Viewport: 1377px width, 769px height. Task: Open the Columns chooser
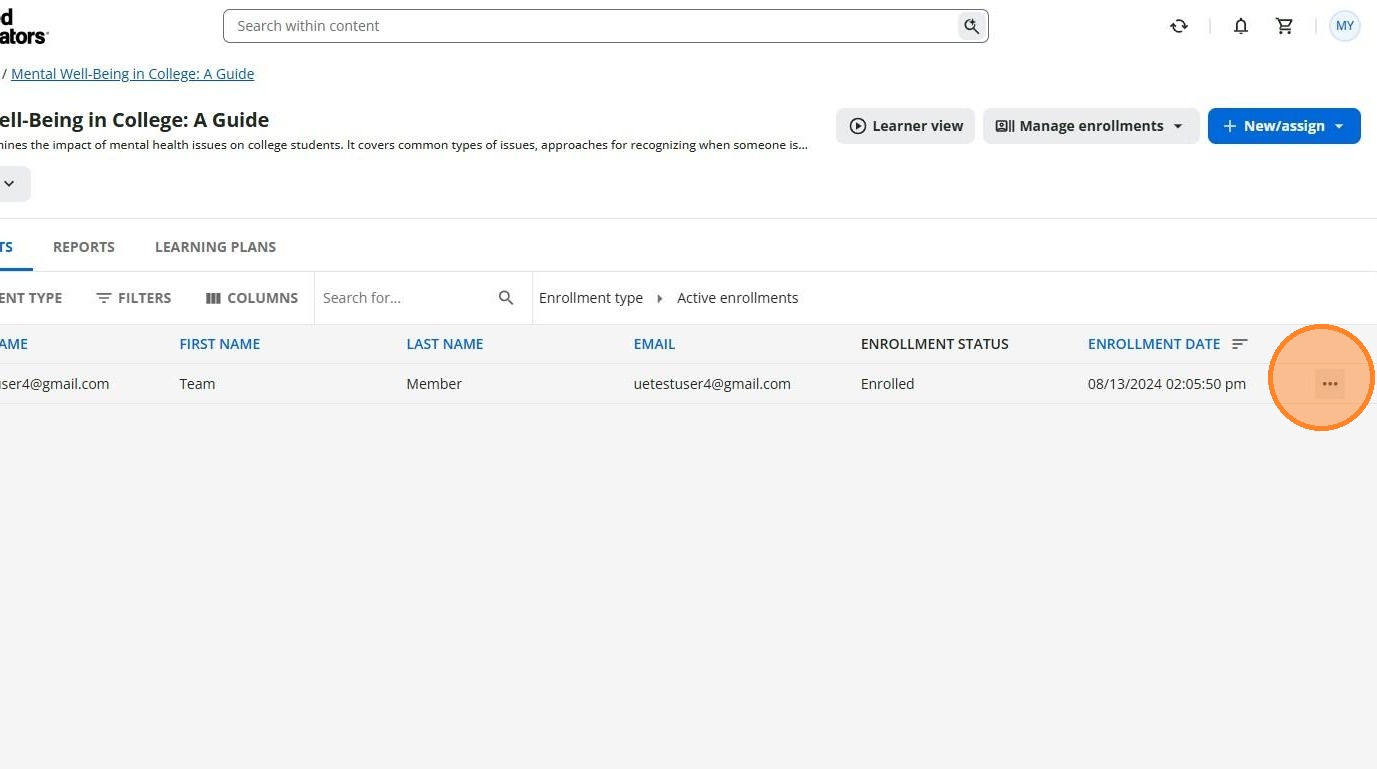point(252,298)
